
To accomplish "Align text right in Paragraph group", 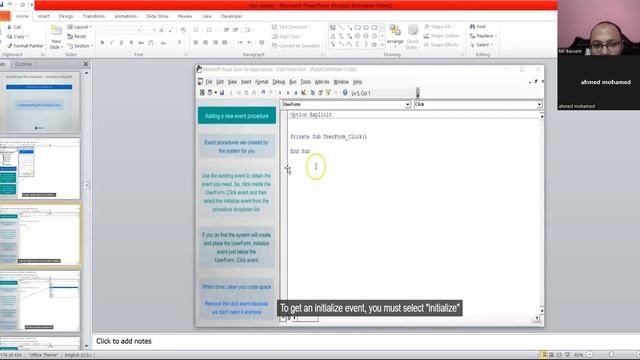I will tap(215, 42).
